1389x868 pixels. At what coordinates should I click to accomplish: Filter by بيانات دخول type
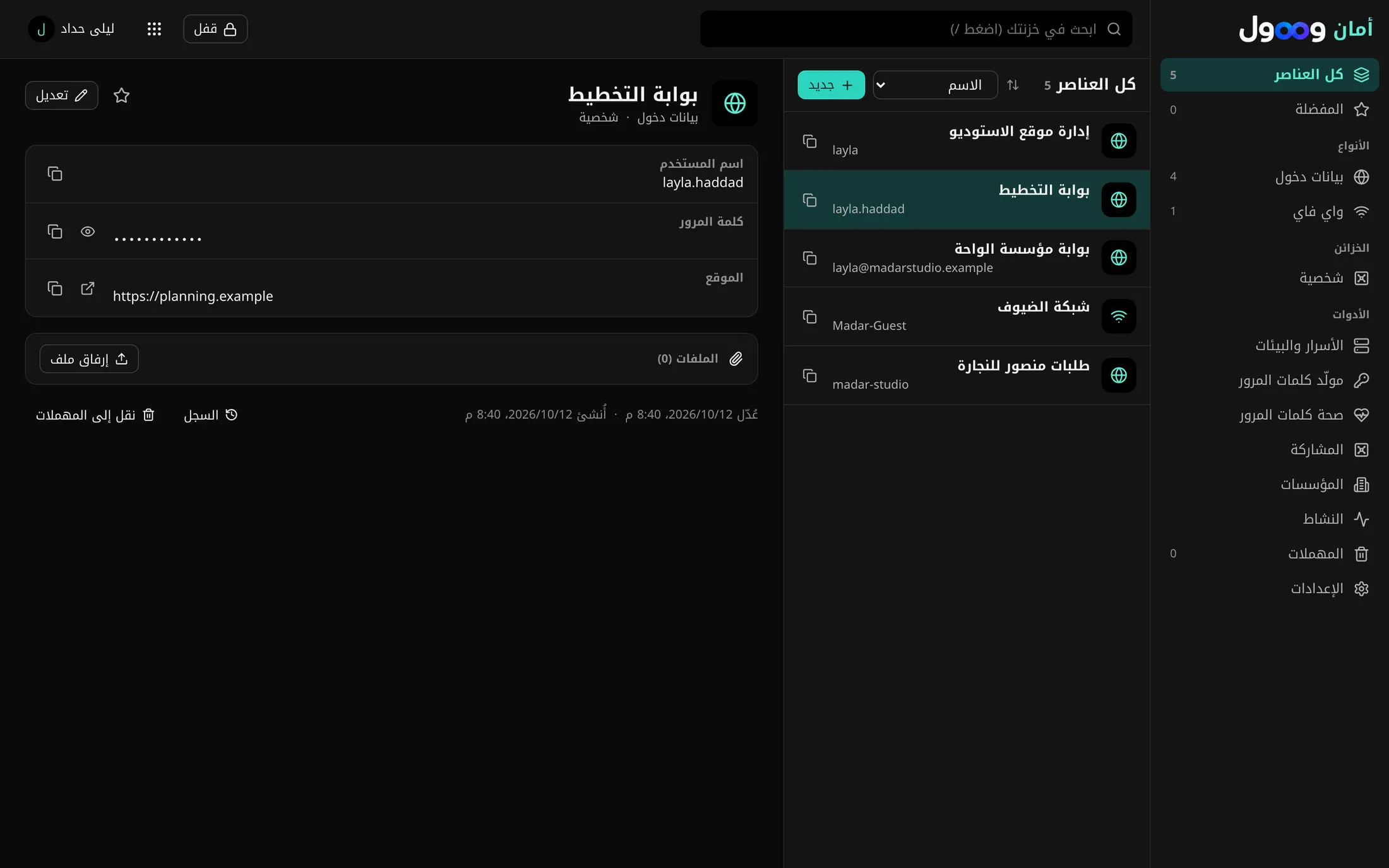click(x=1270, y=176)
